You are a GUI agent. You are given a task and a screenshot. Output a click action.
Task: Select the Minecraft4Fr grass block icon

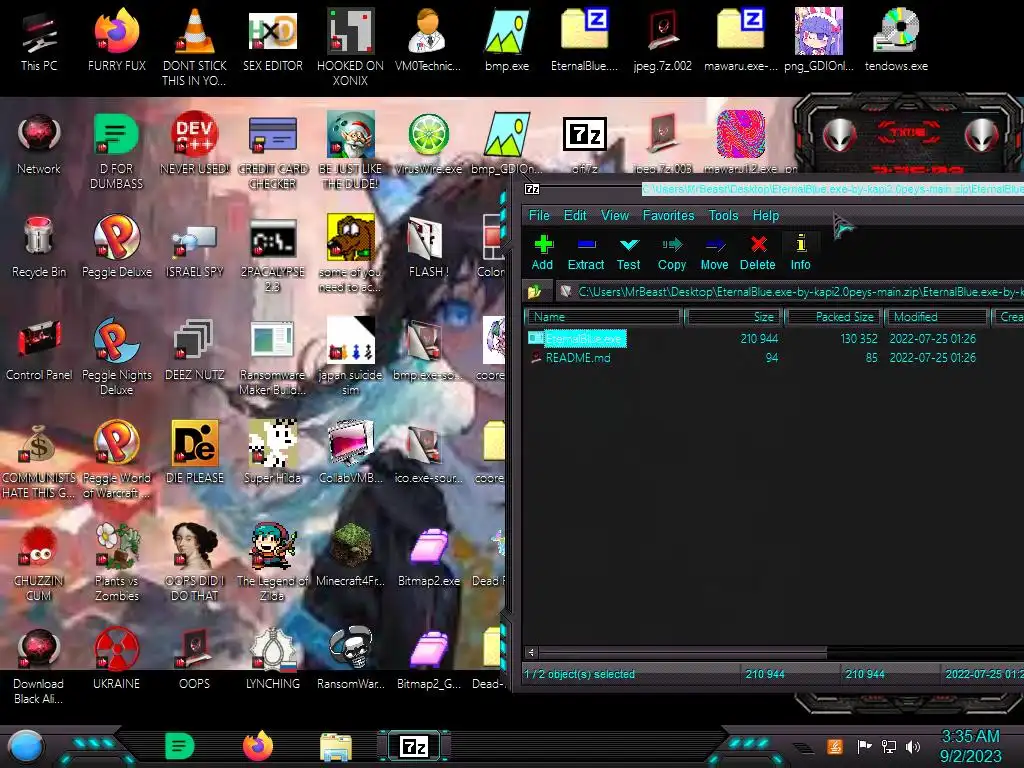351,555
